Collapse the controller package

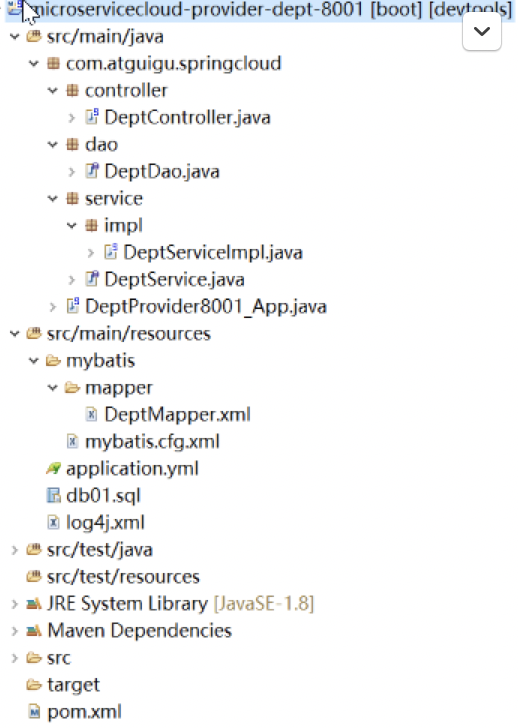pyautogui.click(x=53, y=90)
